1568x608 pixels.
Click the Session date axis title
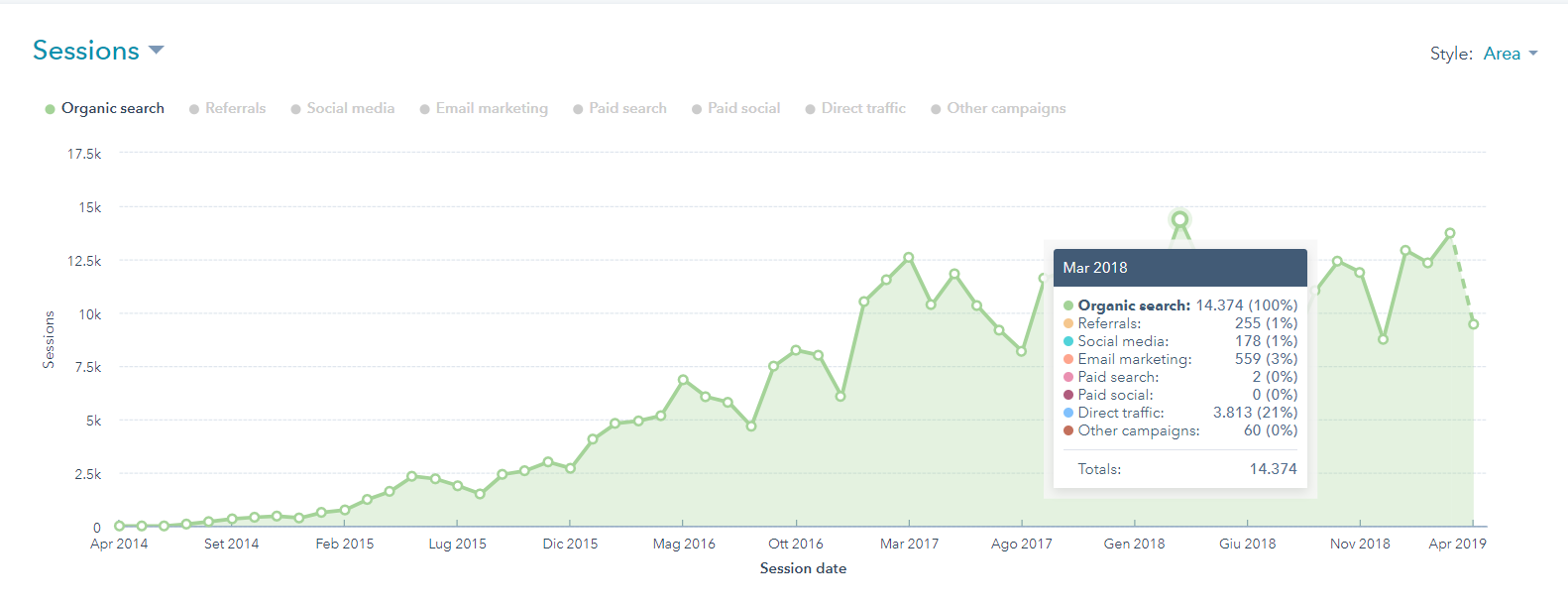pyautogui.click(x=803, y=568)
